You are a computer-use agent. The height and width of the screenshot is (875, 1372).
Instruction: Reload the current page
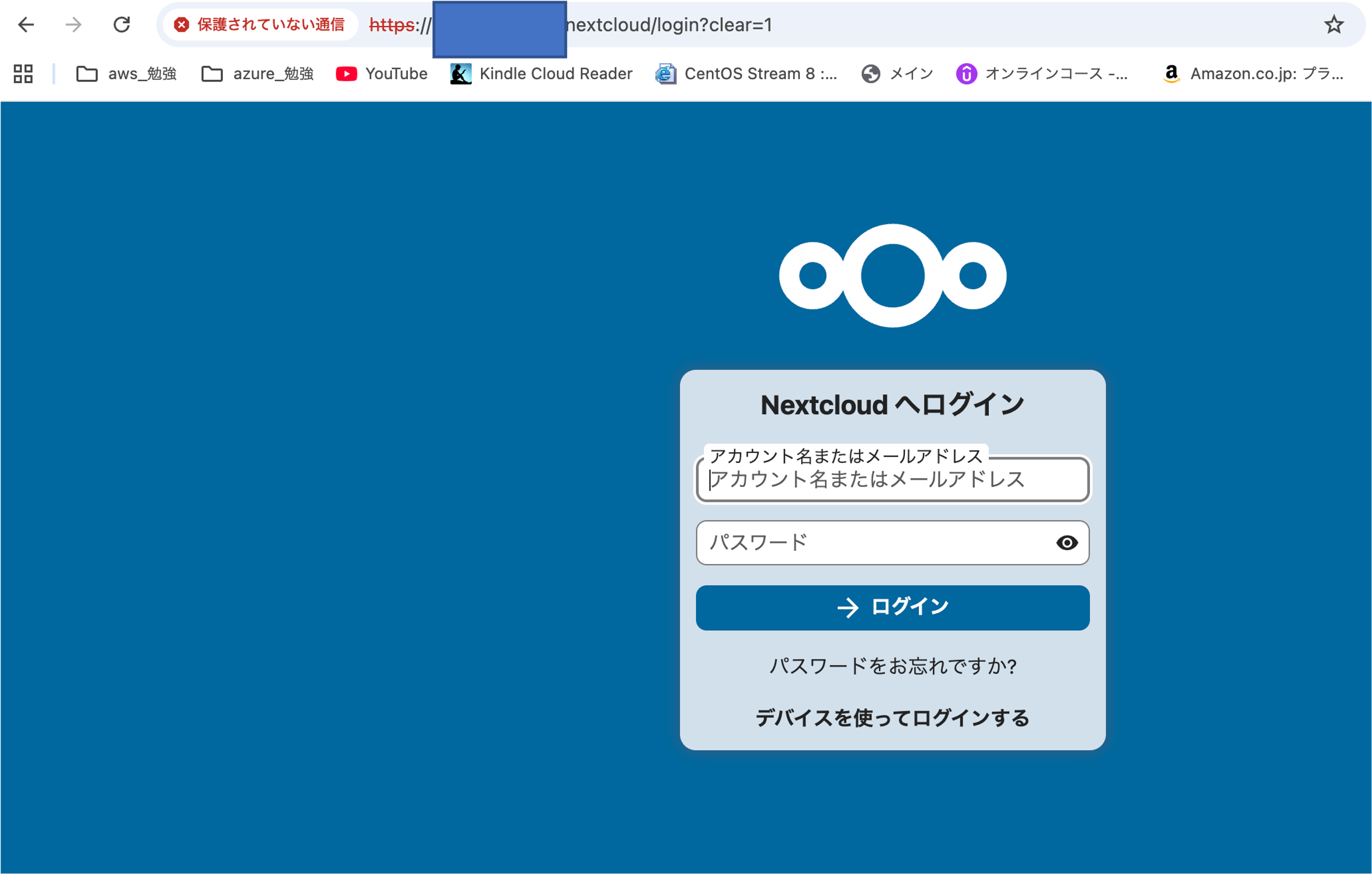[121, 25]
